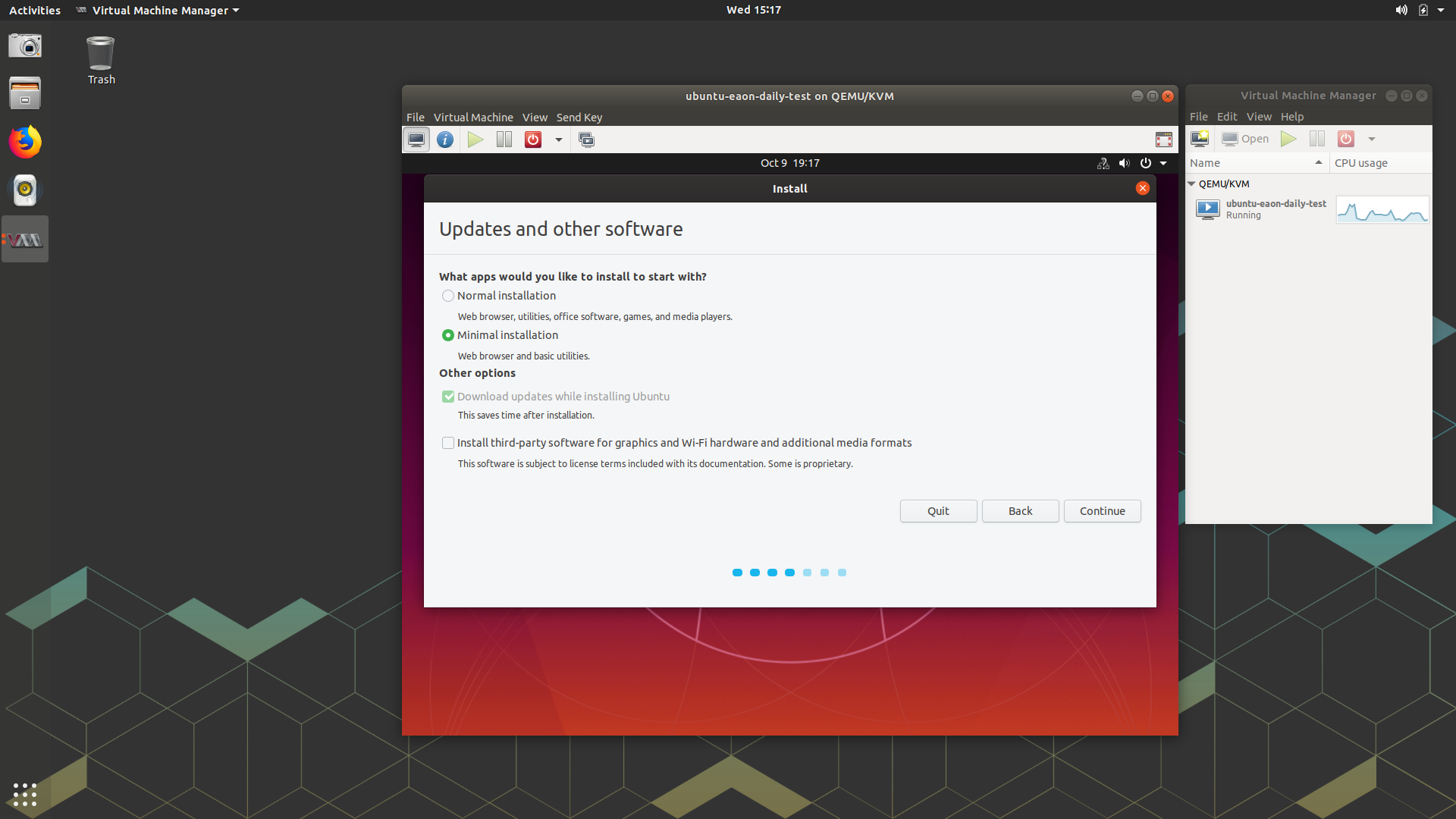
Task: Click the CPU usage column header
Action: 1380,163
